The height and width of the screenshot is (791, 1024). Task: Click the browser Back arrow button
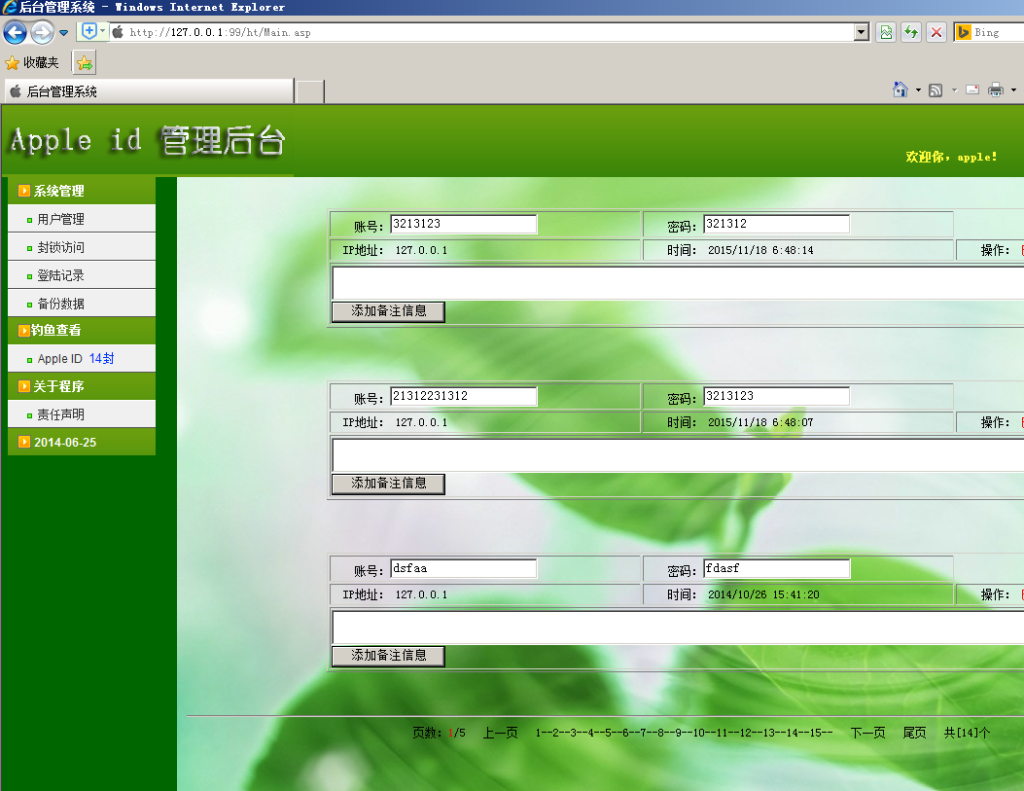click(x=15, y=32)
